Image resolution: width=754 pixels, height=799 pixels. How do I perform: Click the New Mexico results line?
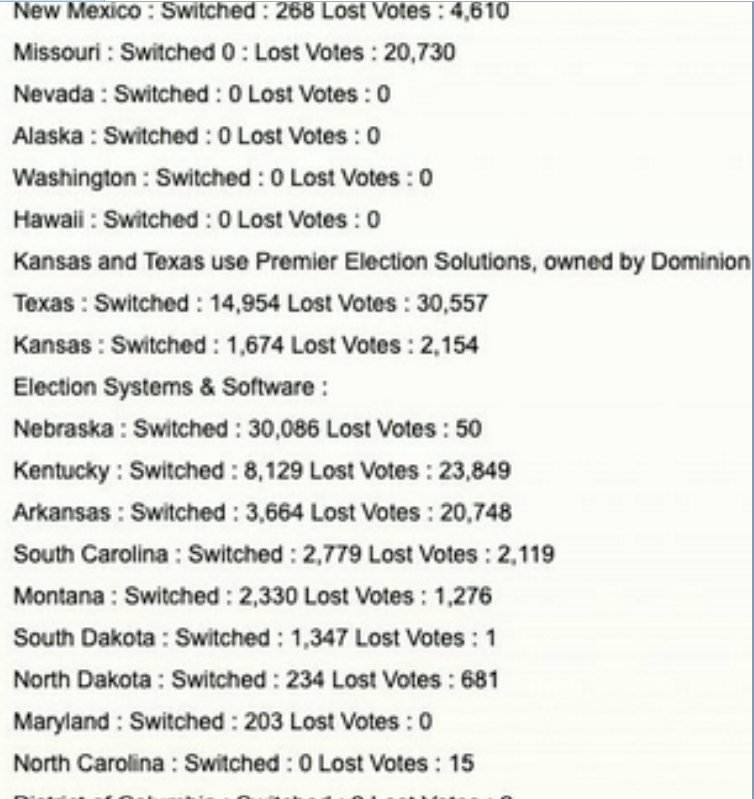point(261,11)
